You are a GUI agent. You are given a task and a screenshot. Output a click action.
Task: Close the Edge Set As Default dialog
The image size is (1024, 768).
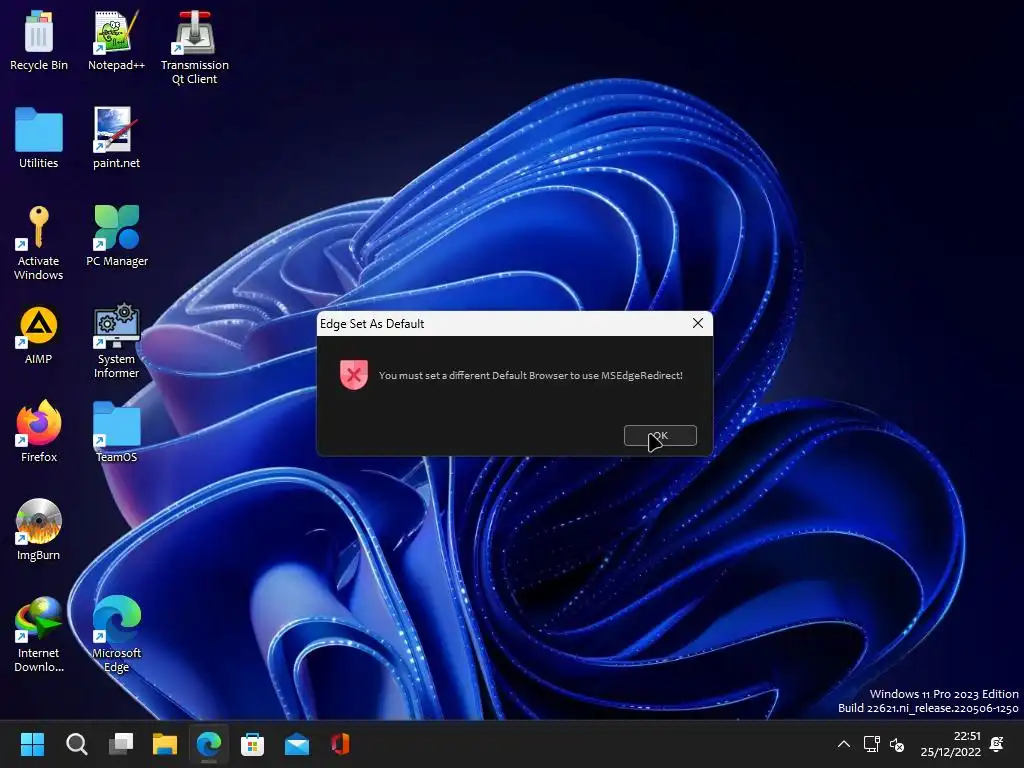697,323
